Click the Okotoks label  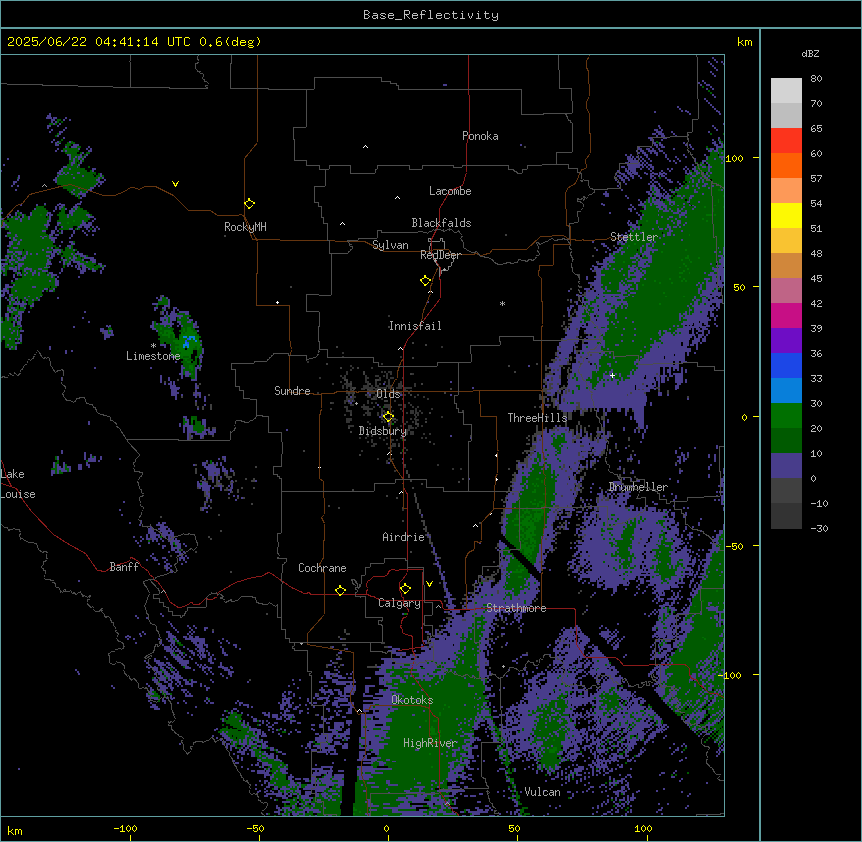[x=412, y=700]
